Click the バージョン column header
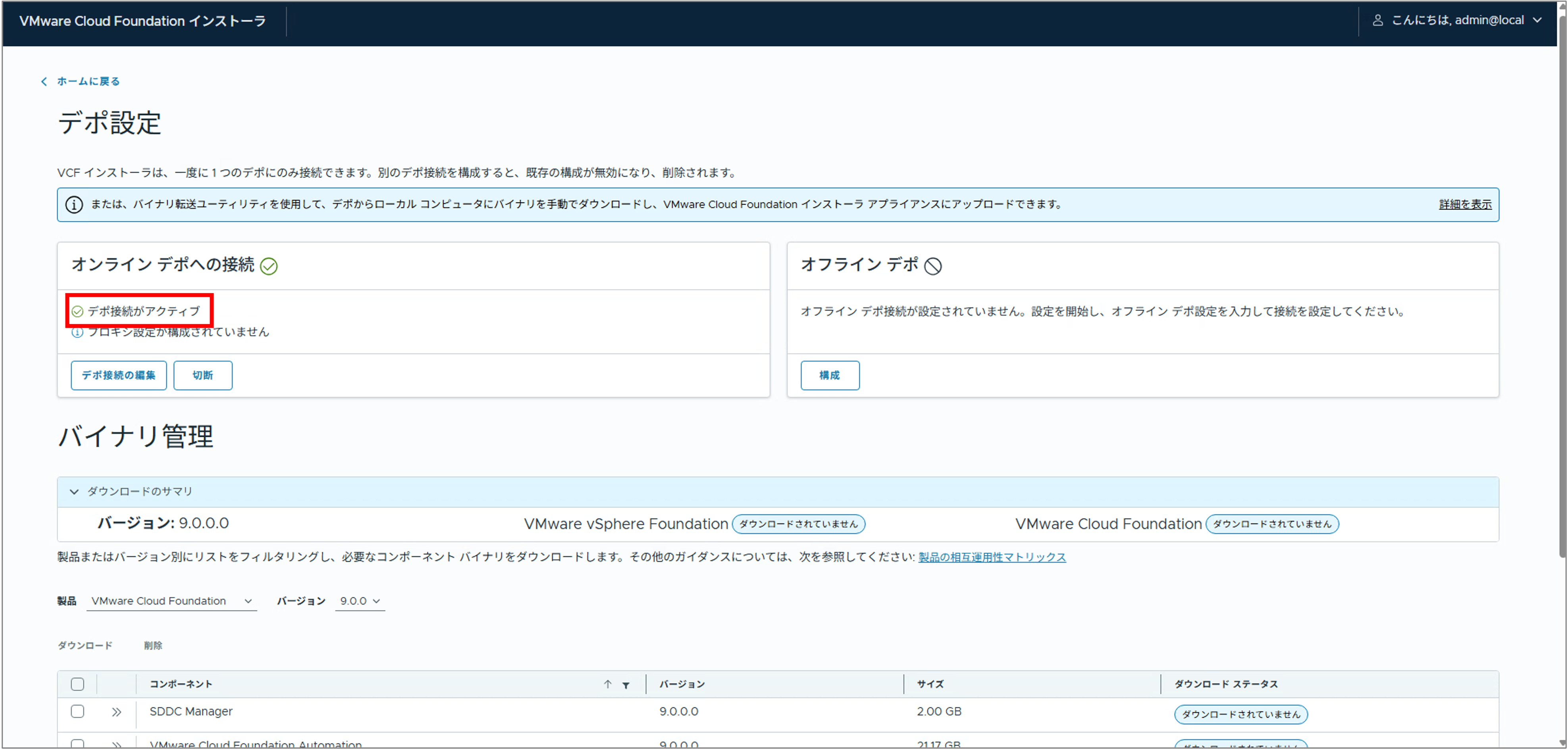1568x749 pixels. (682, 684)
